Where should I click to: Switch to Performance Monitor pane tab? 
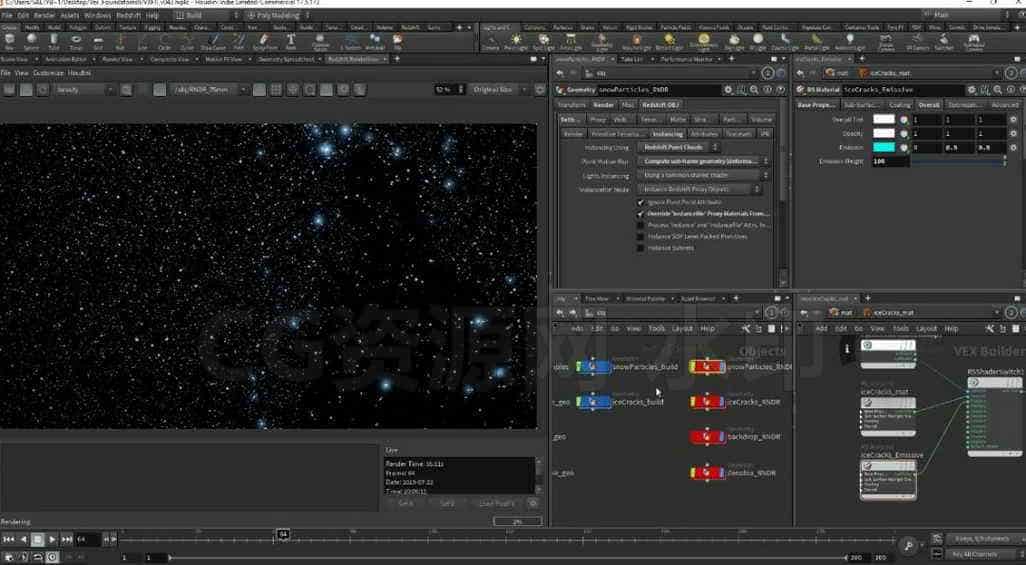point(686,59)
